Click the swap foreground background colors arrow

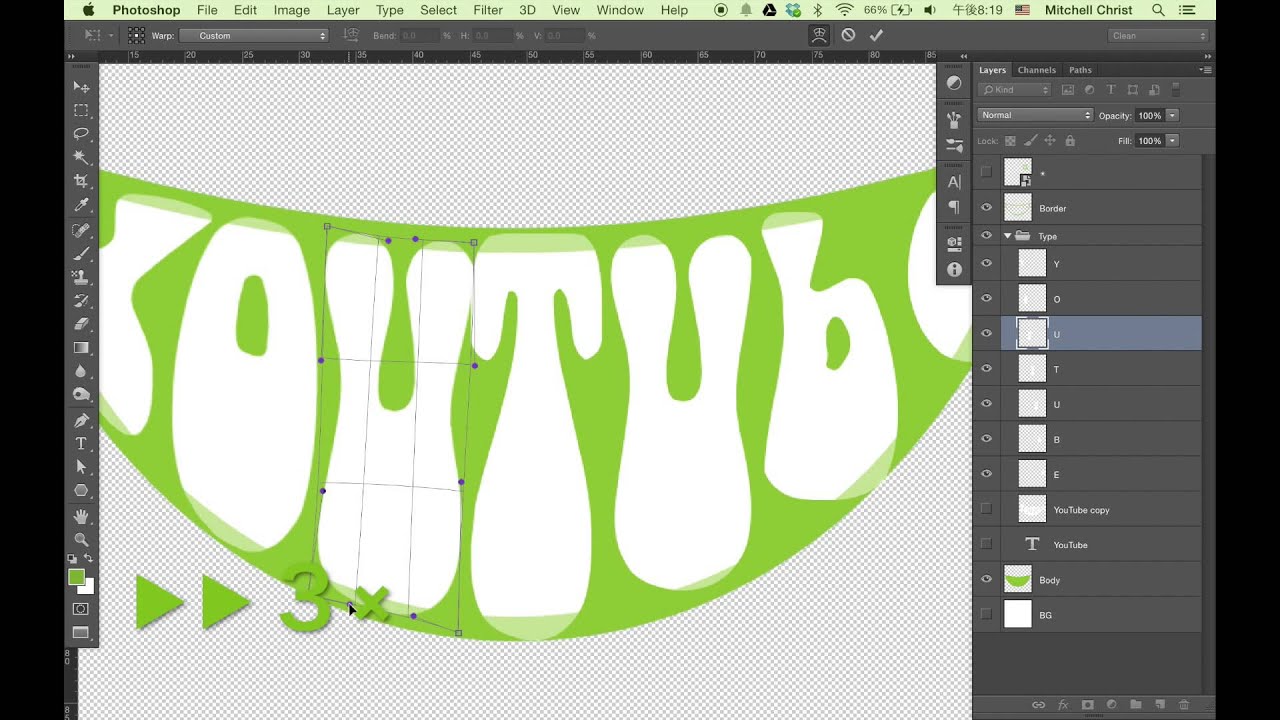point(88,559)
